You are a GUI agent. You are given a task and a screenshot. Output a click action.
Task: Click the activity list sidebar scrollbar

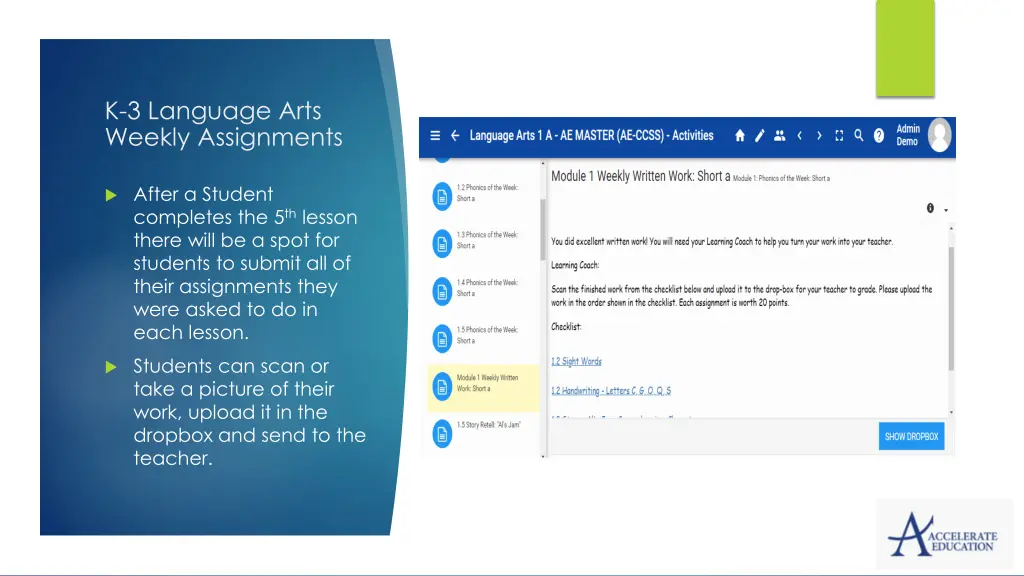coord(543,230)
